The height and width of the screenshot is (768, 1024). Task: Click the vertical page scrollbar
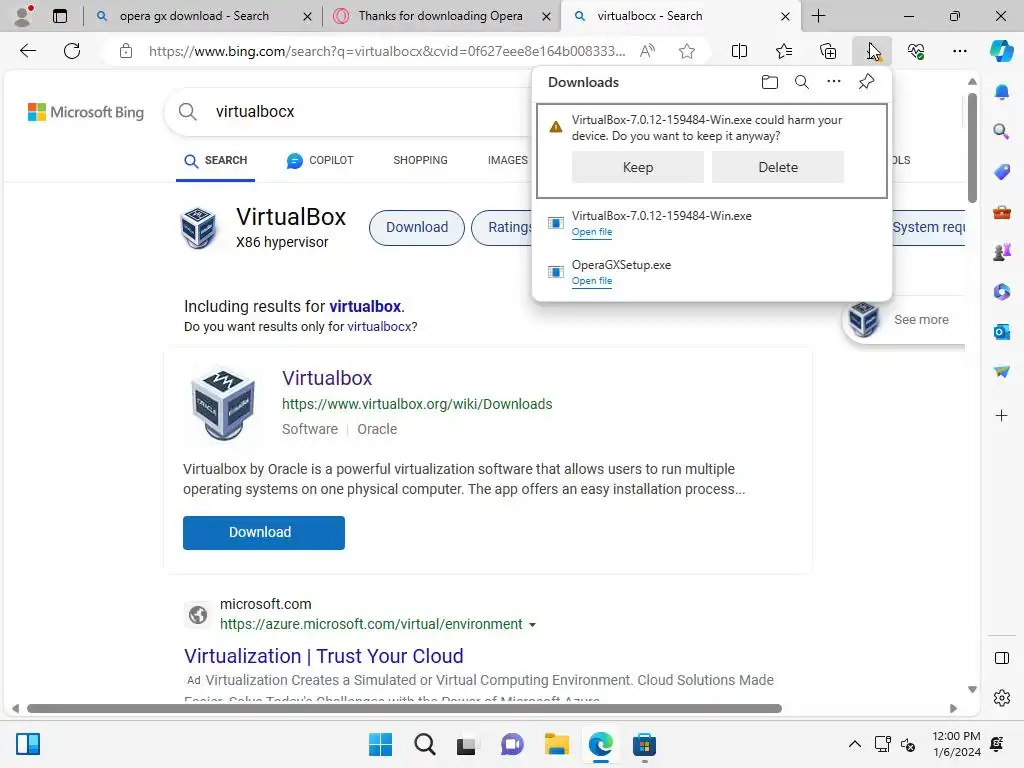tap(972, 148)
